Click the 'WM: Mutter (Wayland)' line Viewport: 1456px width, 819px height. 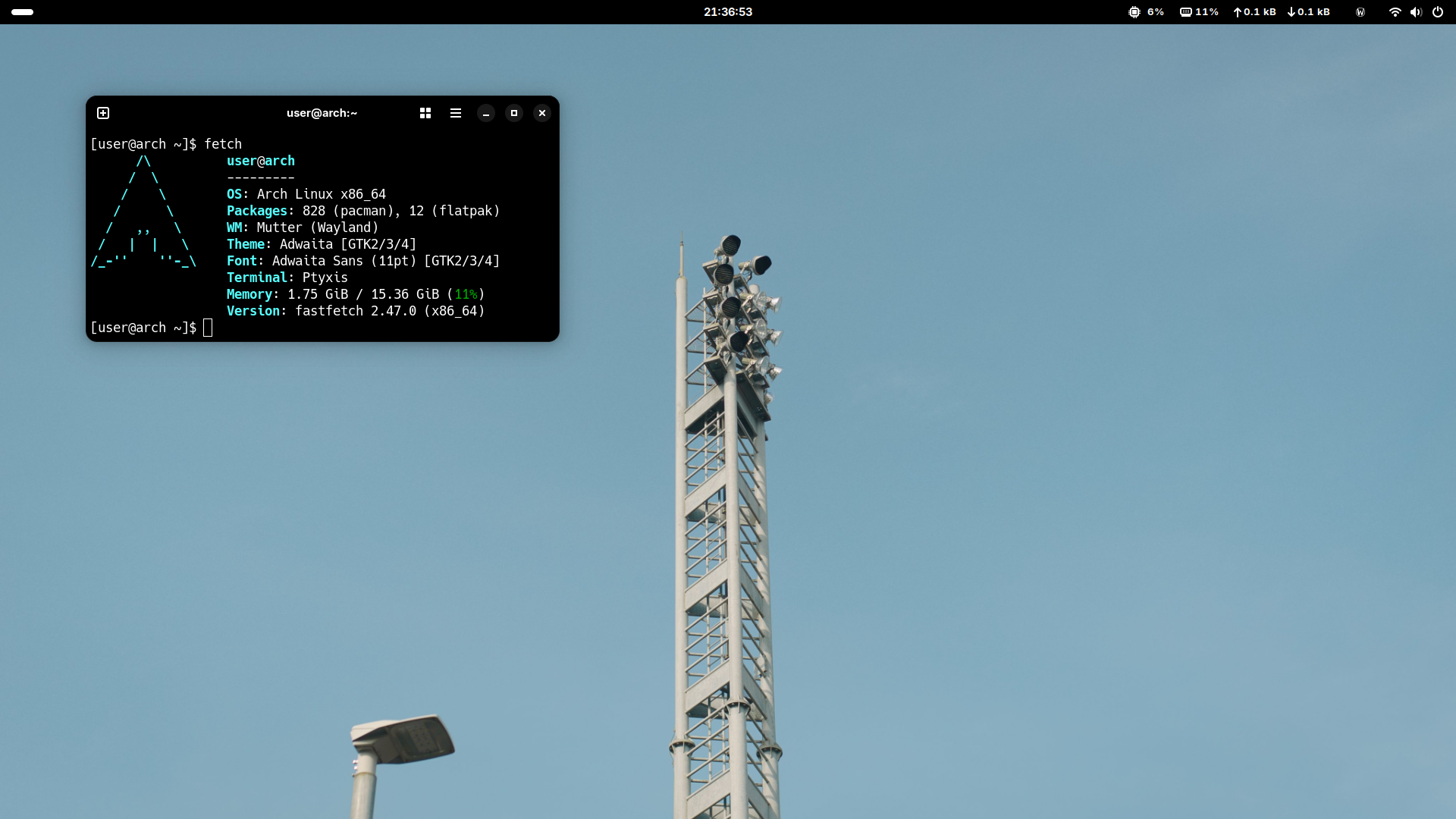(303, 227)
